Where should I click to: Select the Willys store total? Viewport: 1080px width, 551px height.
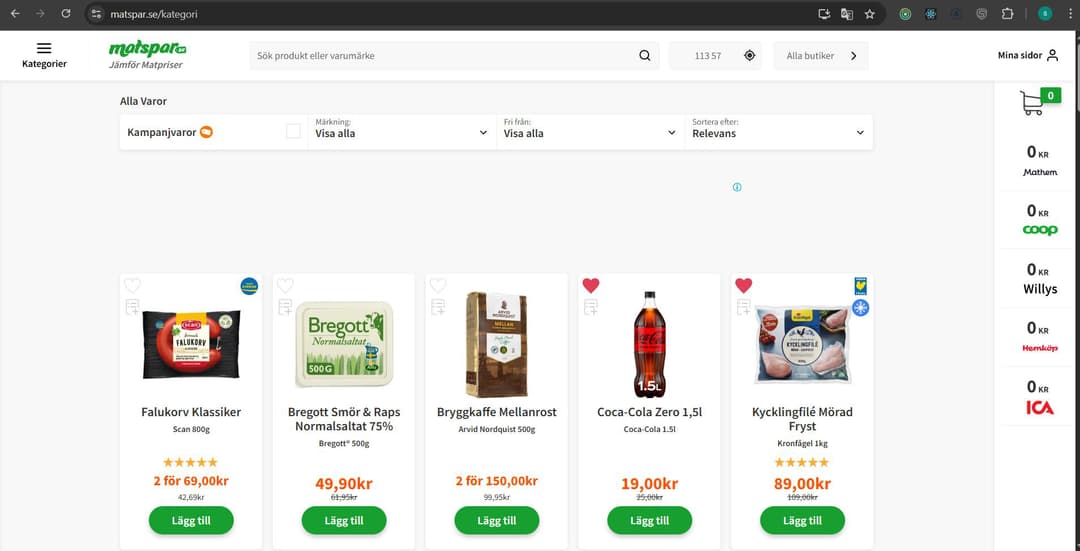point(1040,278)
